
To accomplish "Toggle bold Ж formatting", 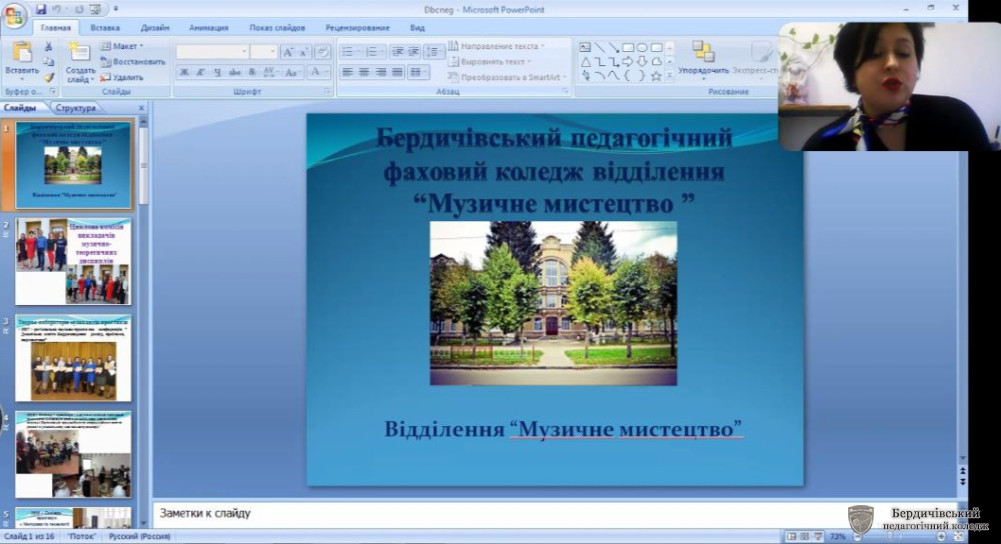I will click(184, 72).
